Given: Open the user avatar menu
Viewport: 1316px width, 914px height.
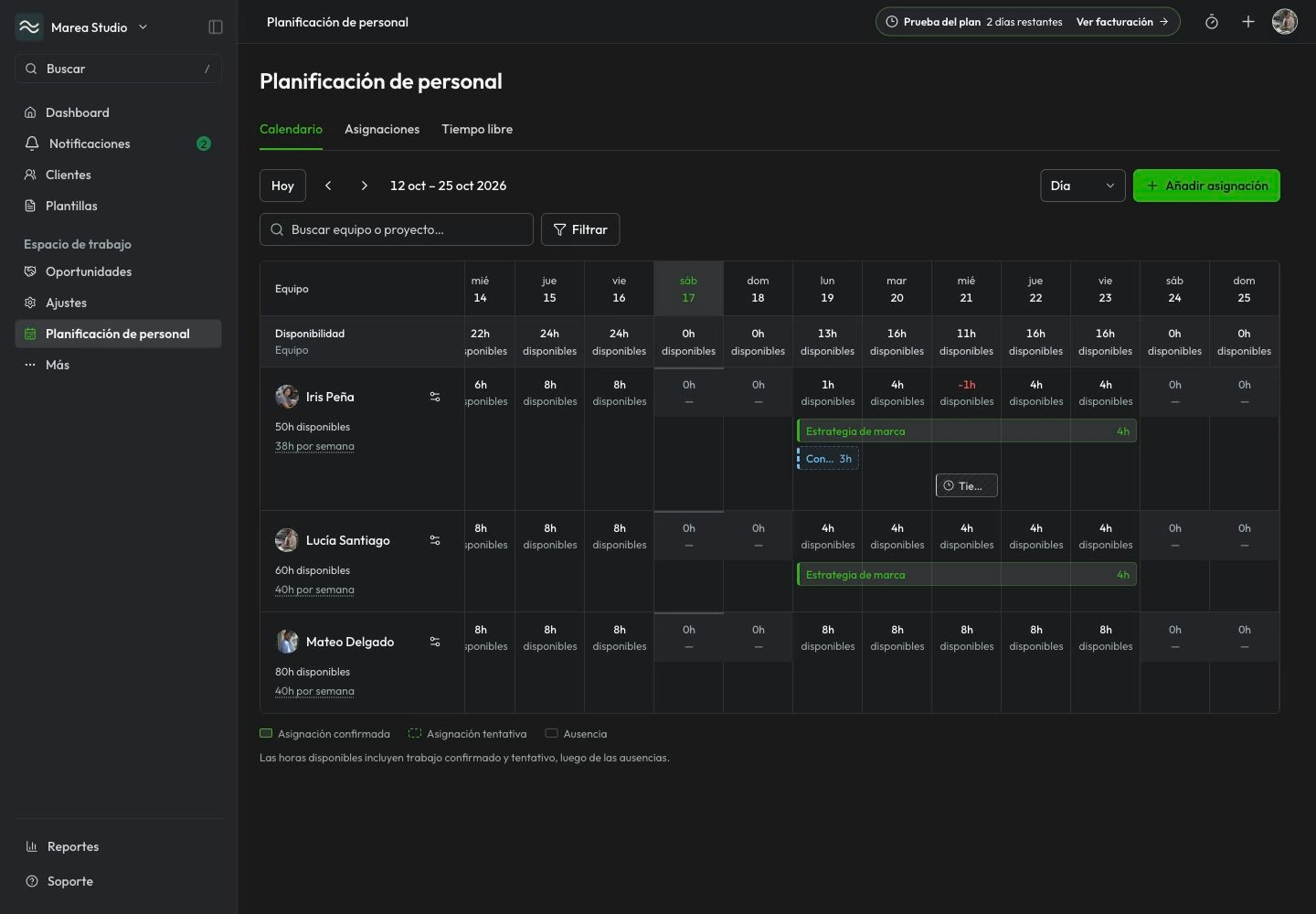Looking at the screenshot, I should 1285,22.
